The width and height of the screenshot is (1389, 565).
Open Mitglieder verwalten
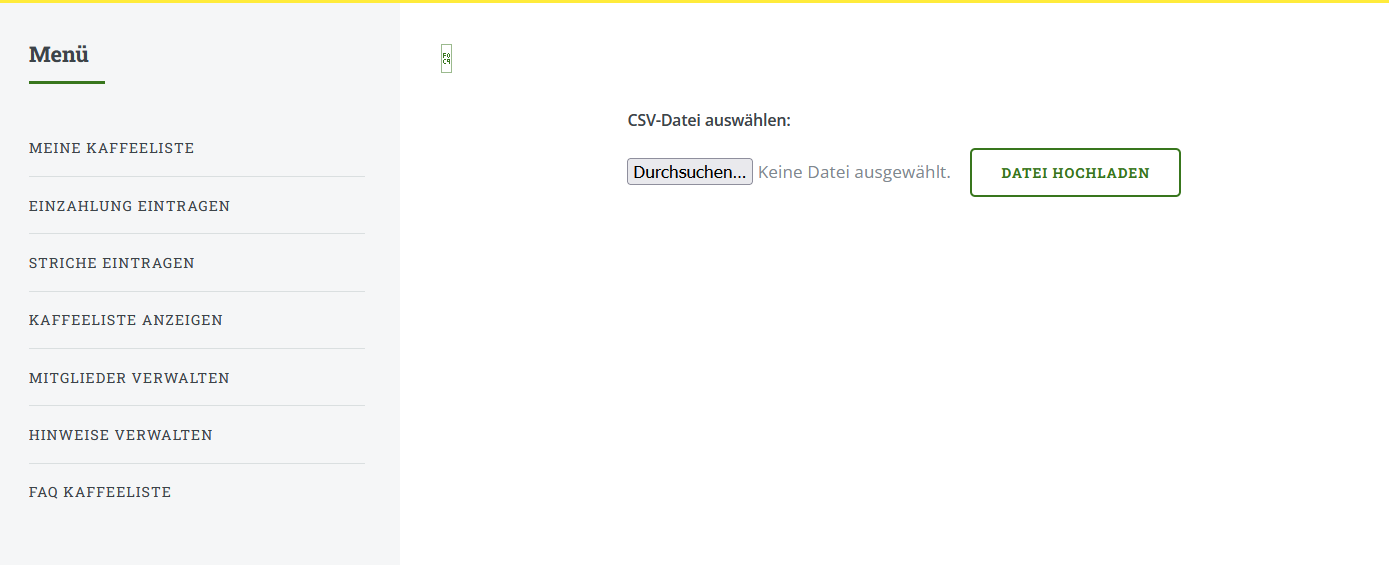pyautogui.click(x=129, y=378)
